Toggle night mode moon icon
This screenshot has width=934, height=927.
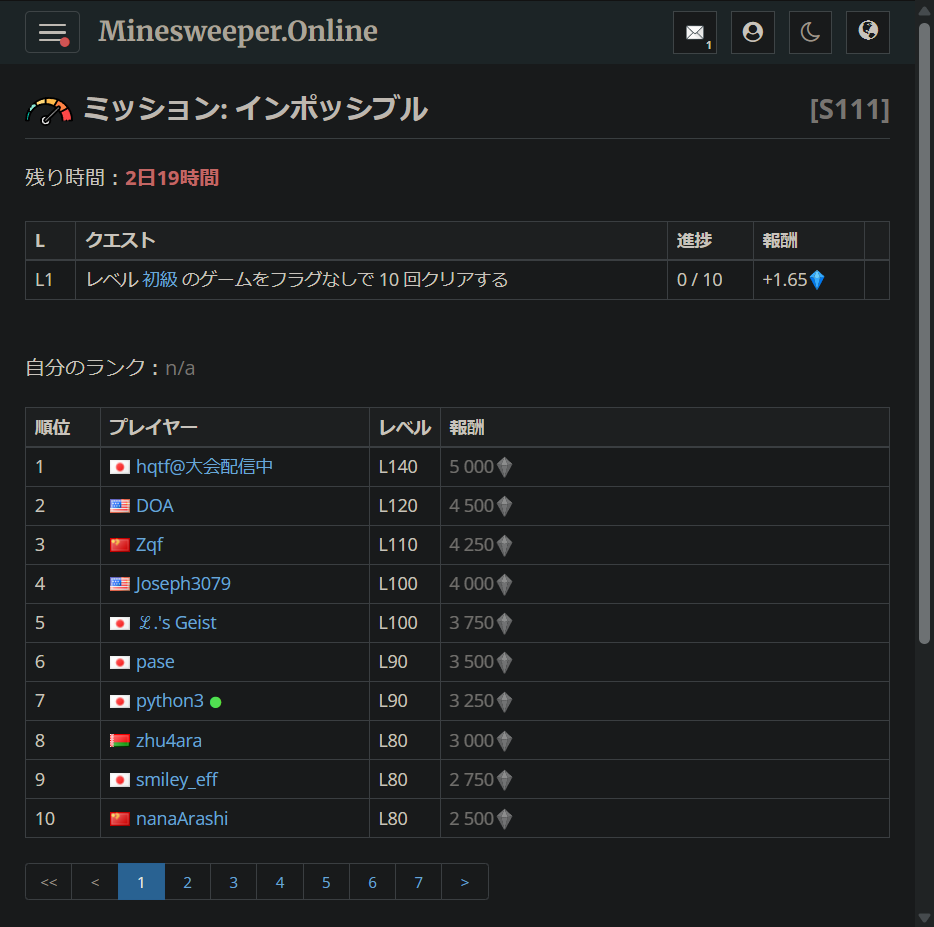click(810, 32)
